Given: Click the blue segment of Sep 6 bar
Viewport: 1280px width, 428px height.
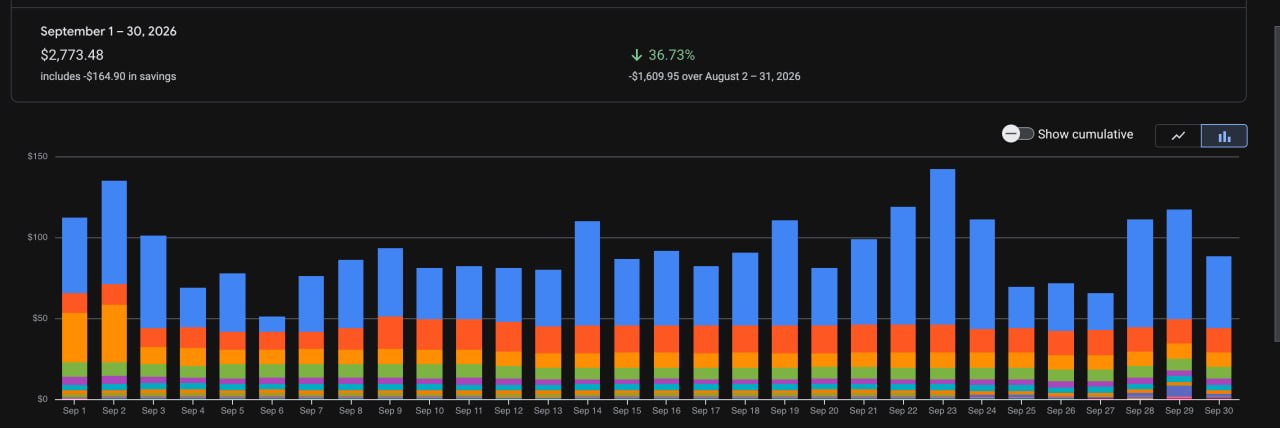Looking at the screenshot, I should point(272,324).
